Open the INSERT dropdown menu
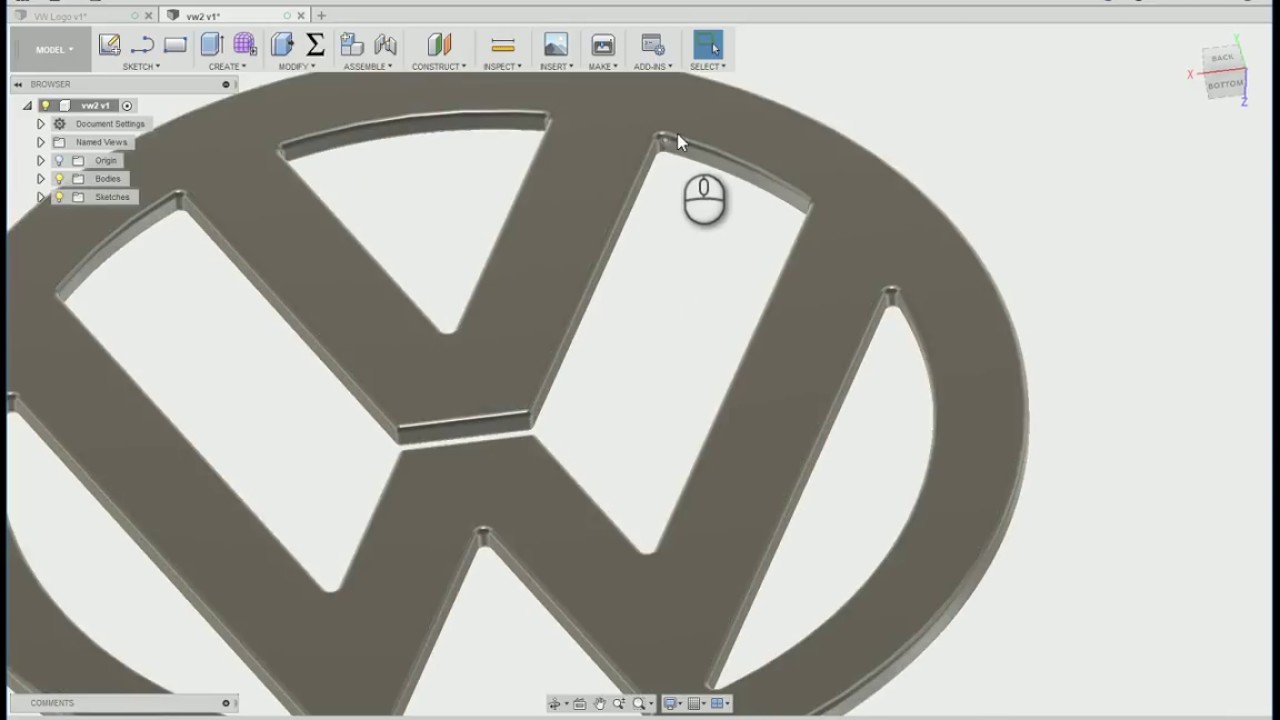The image size is (1280, 720). click(x=556, y=67)
